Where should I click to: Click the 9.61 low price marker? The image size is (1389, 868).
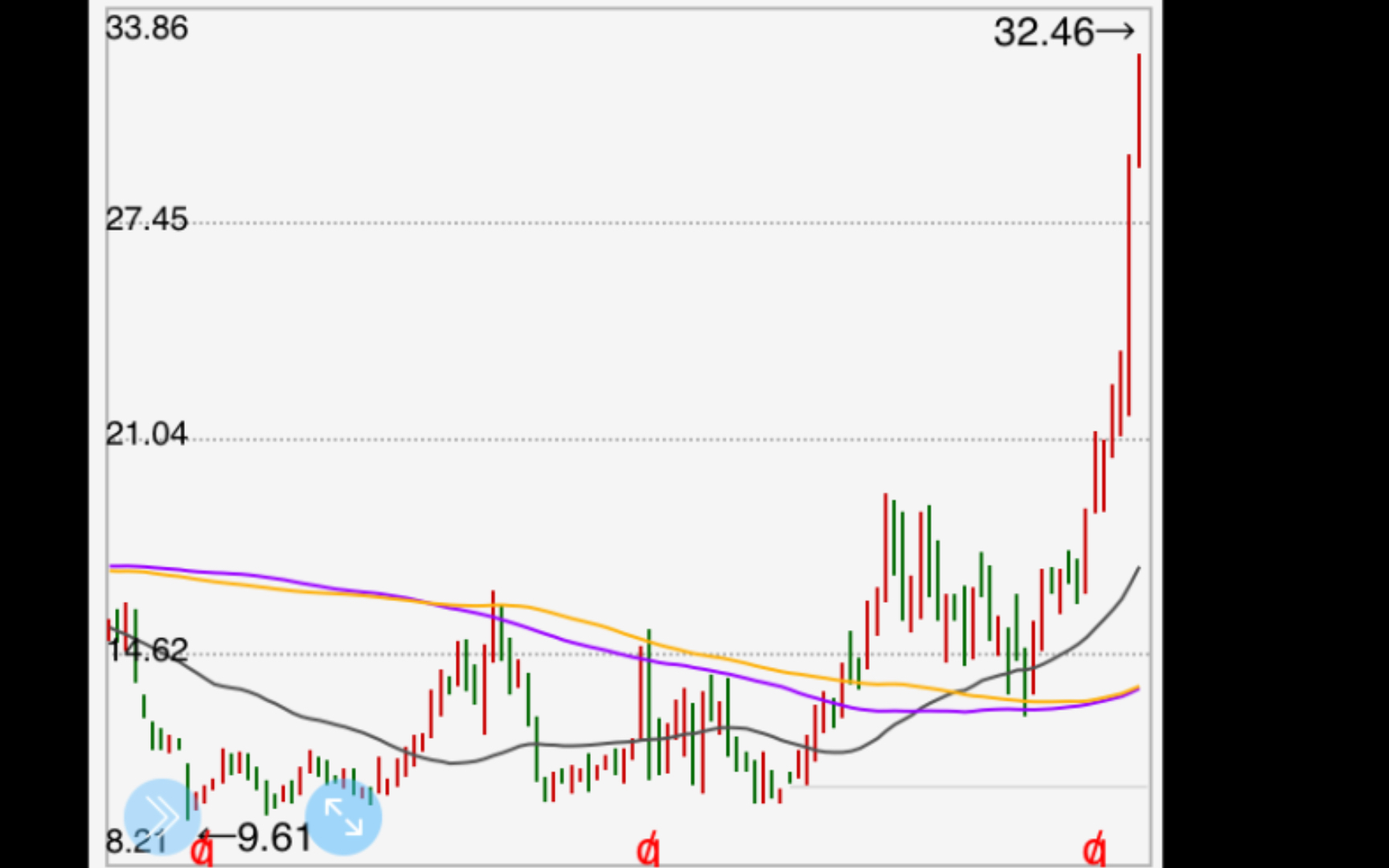[x=255, y=838]
